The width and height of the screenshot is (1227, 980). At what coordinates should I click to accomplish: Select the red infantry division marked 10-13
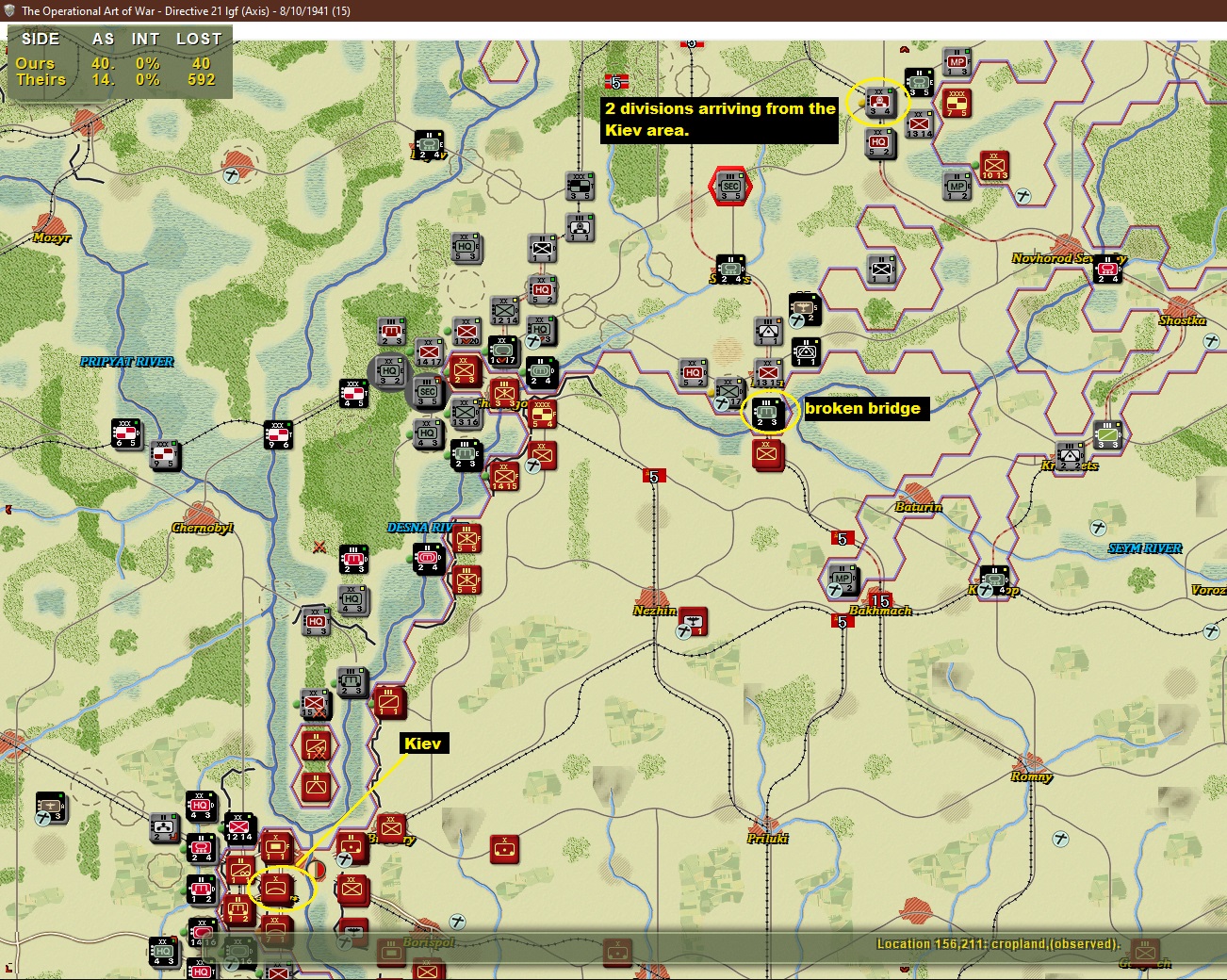point(994,165)
